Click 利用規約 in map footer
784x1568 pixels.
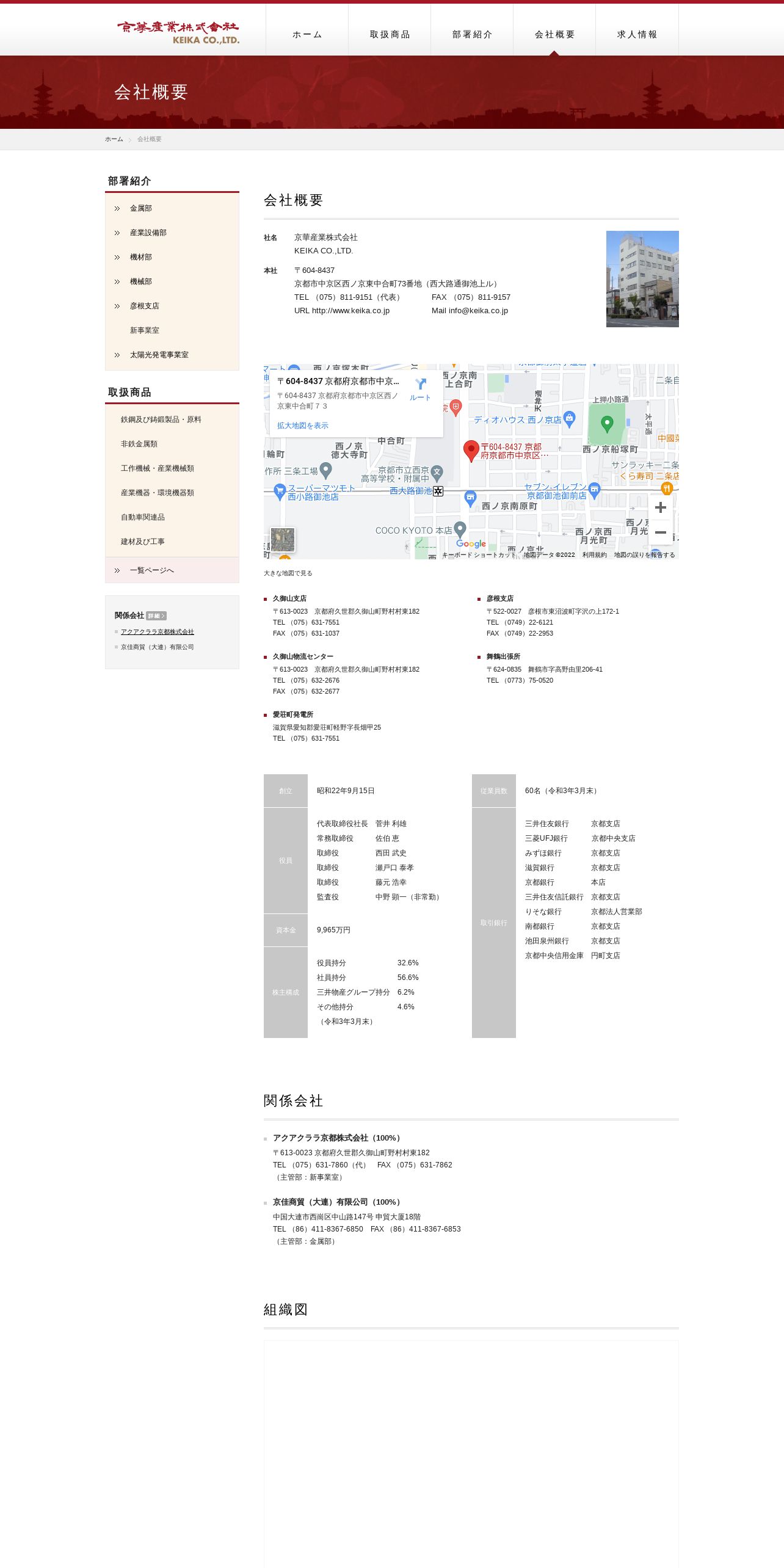click(594, 555)
